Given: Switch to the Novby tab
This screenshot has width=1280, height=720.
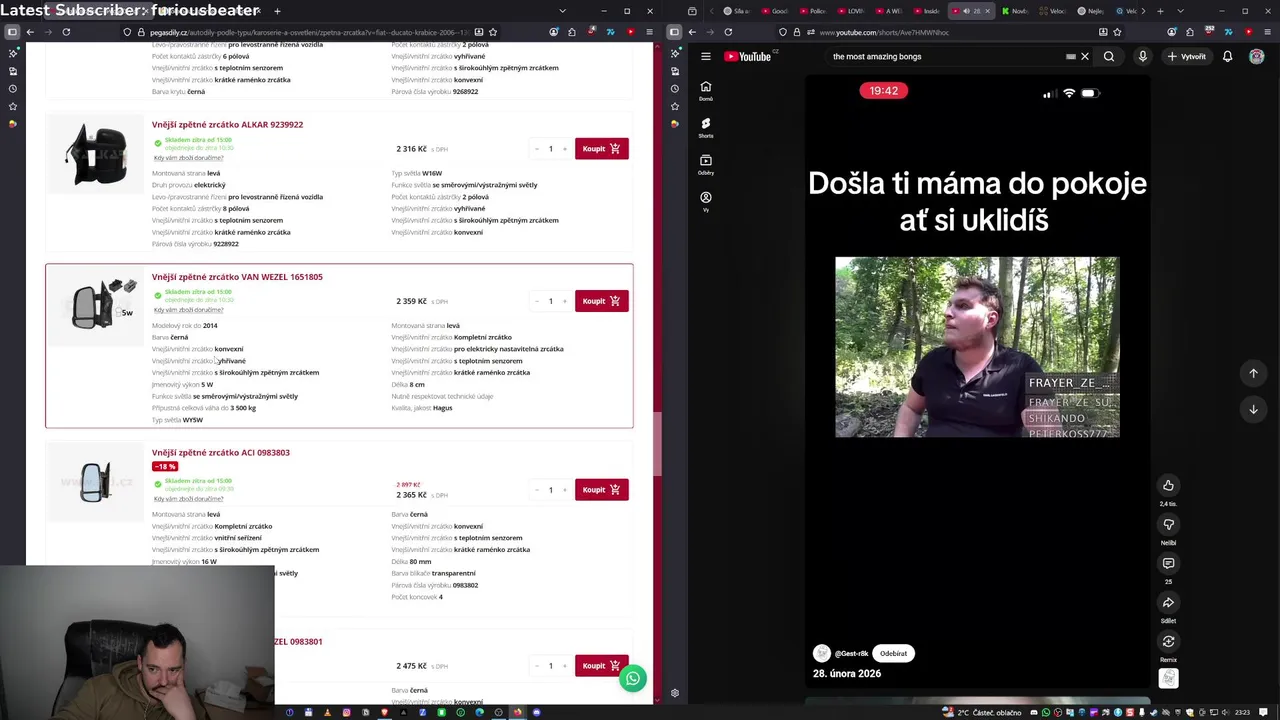Looking at the screenshot, I should (1014, 11).
